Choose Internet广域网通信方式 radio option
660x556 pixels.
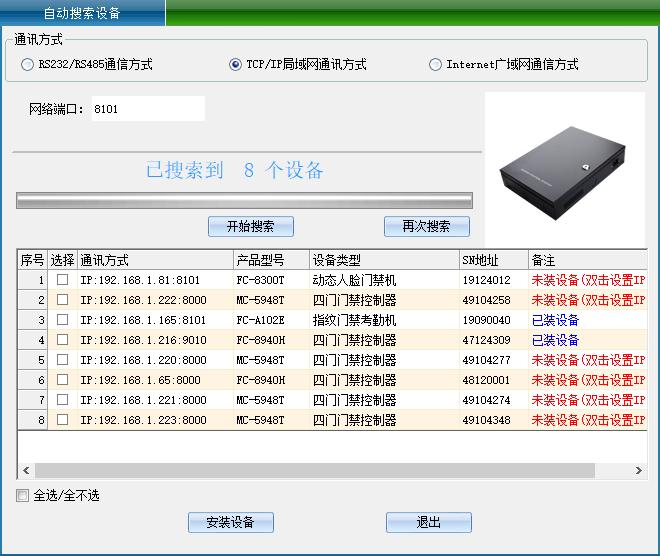point(435,65)
